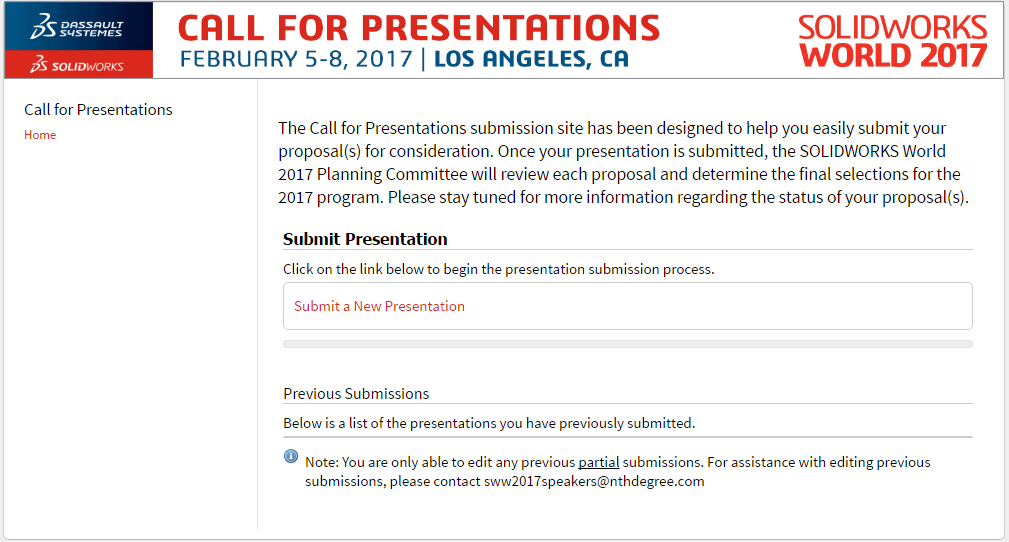The height and width of the screenshot is (542, 1009).
Task: Click inside the presentation submission box
Action: pyautogui.click(x=627, y=306)
